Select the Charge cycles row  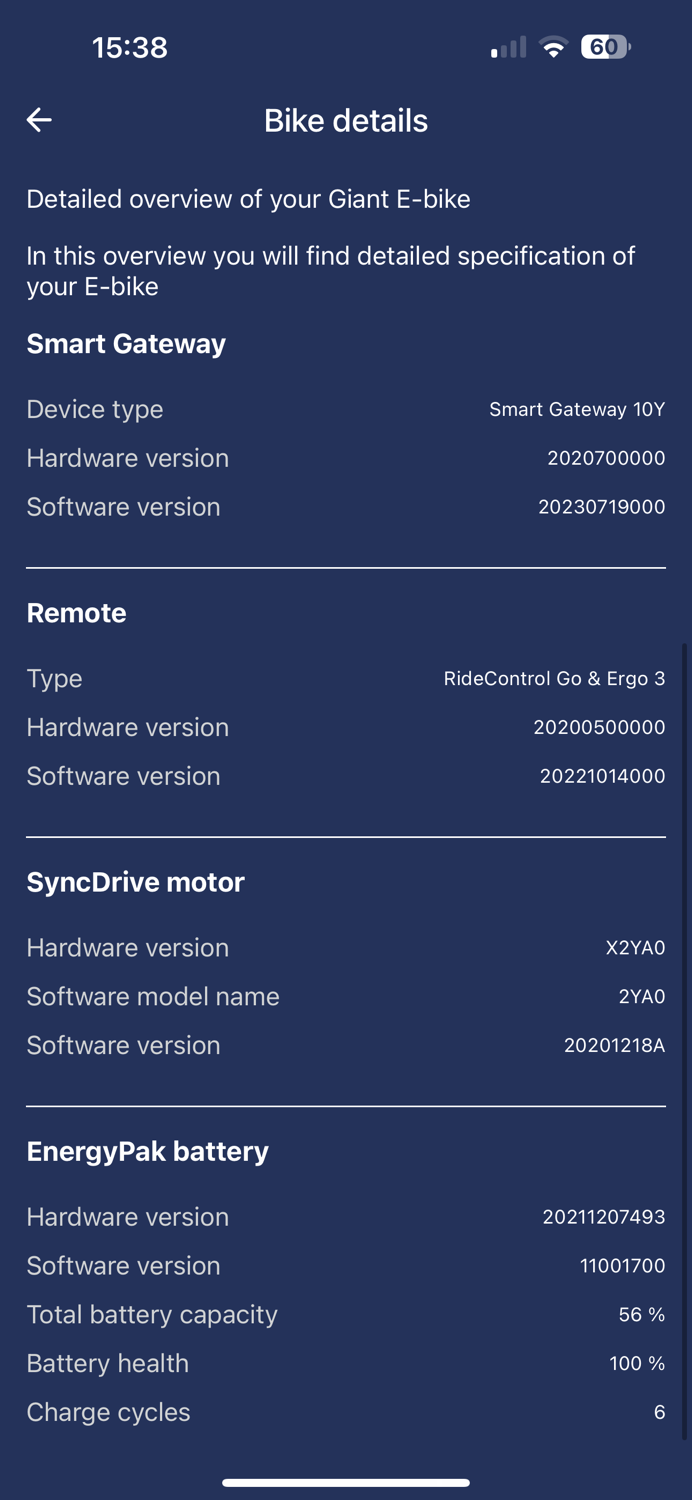point(346,1412)
